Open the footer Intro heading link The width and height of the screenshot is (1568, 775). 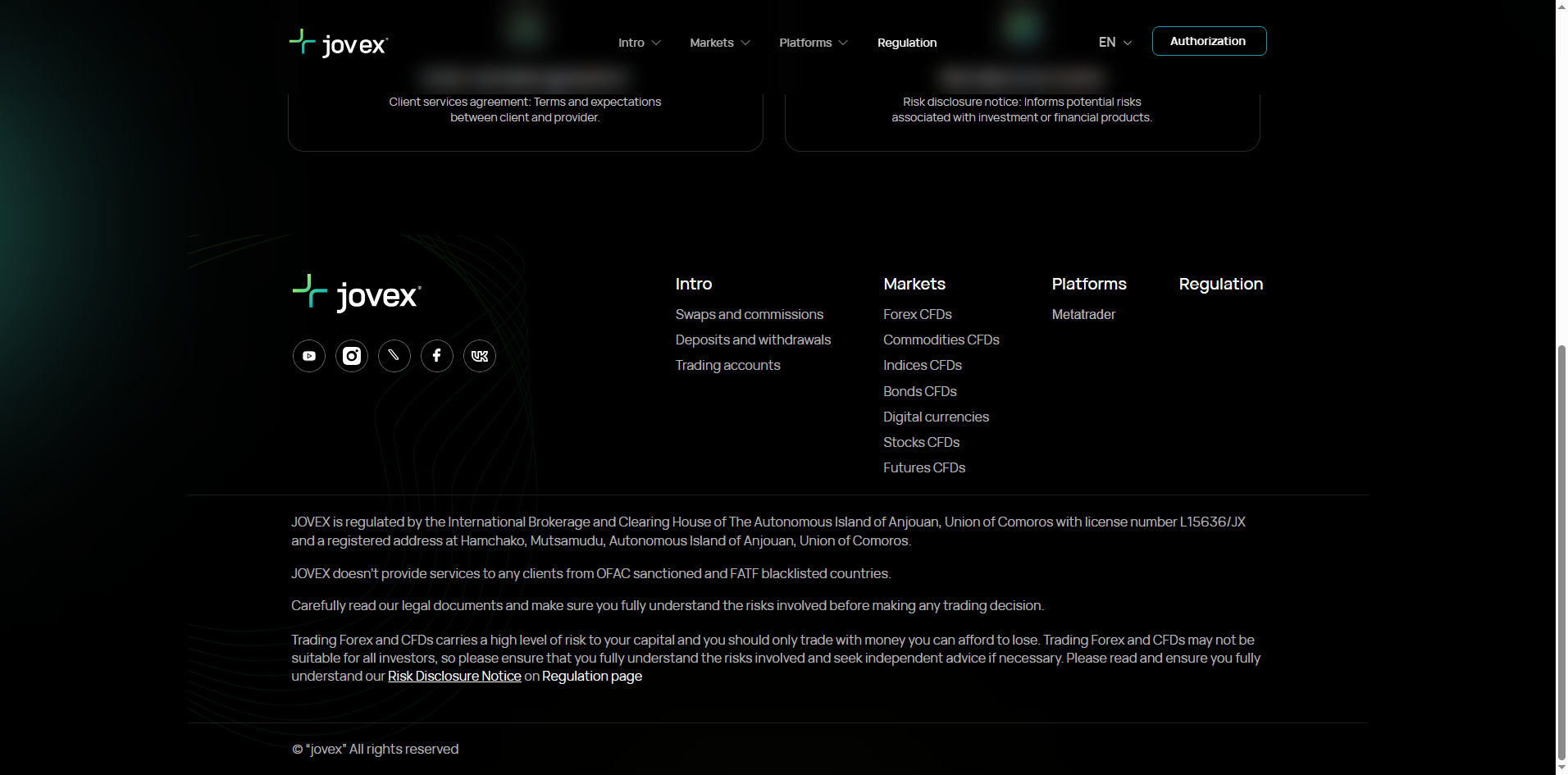pyautogui.click(x=694, y=284)
